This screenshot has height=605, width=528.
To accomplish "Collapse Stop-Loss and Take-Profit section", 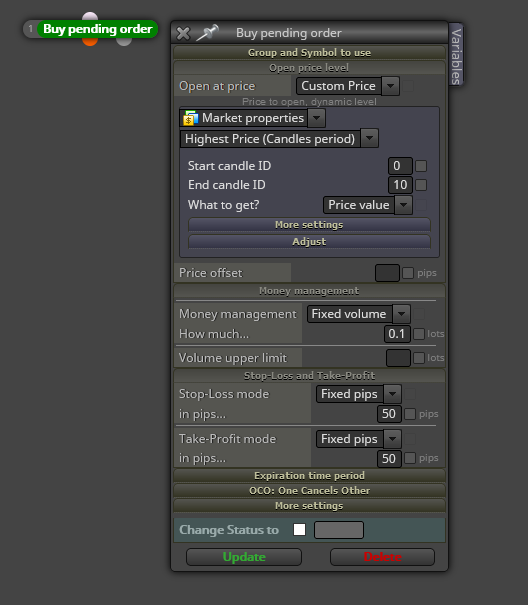I will [310, 376].
